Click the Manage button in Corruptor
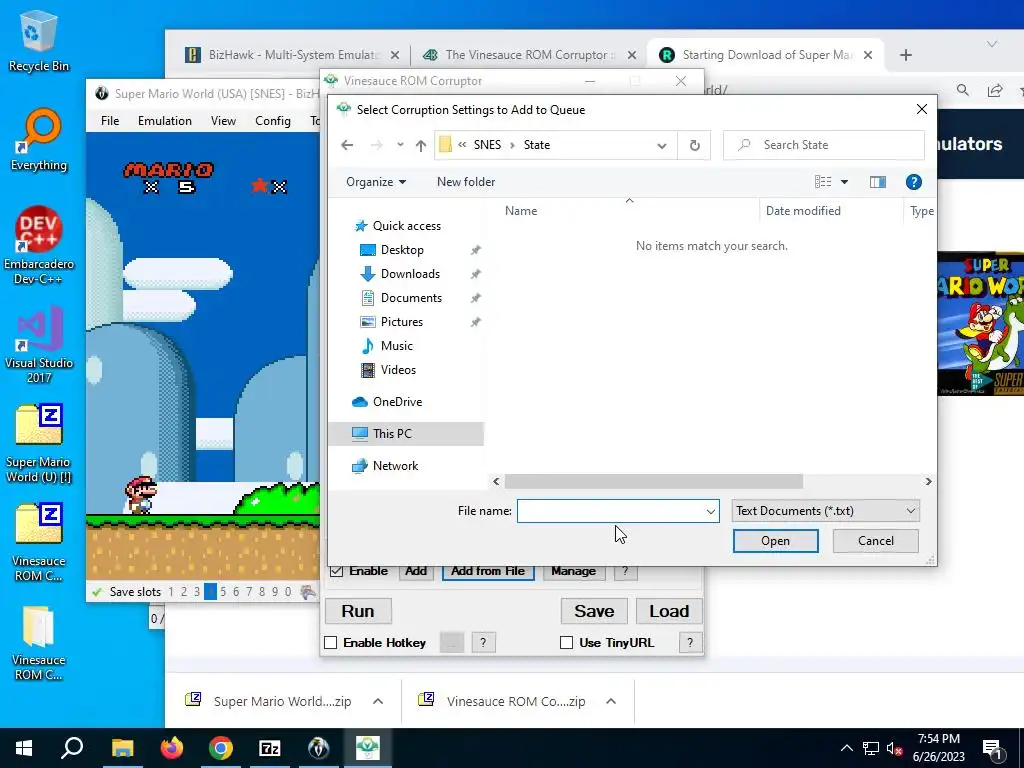 [x=573, y=571]
